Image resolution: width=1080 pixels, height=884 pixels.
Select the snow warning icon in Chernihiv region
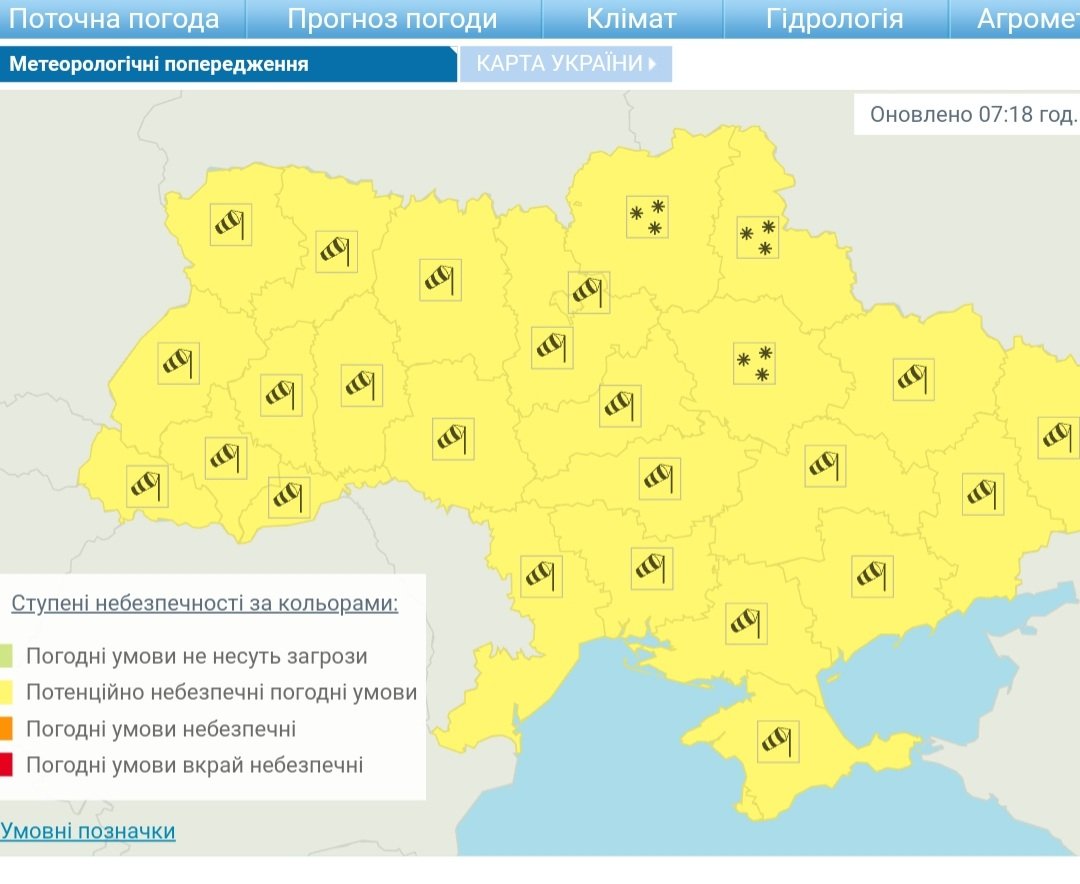(x=646, y=217)
